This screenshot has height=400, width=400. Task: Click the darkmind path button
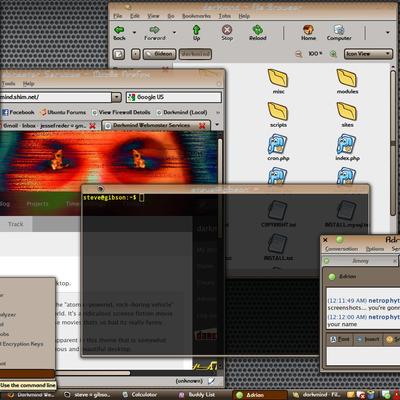pyautogui.click(x=195, y=54)
